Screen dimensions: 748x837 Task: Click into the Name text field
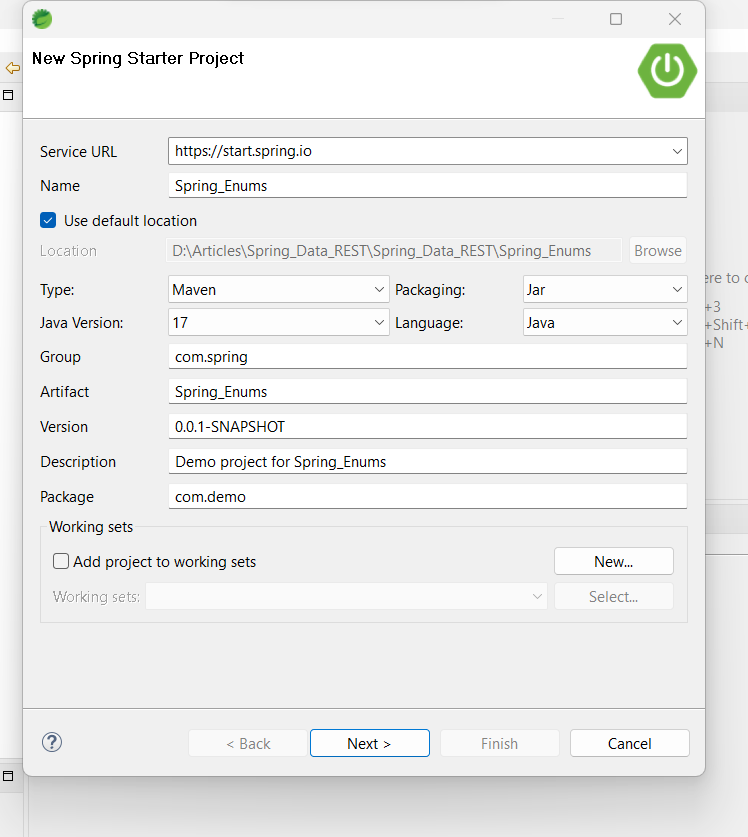pos(428,186)
